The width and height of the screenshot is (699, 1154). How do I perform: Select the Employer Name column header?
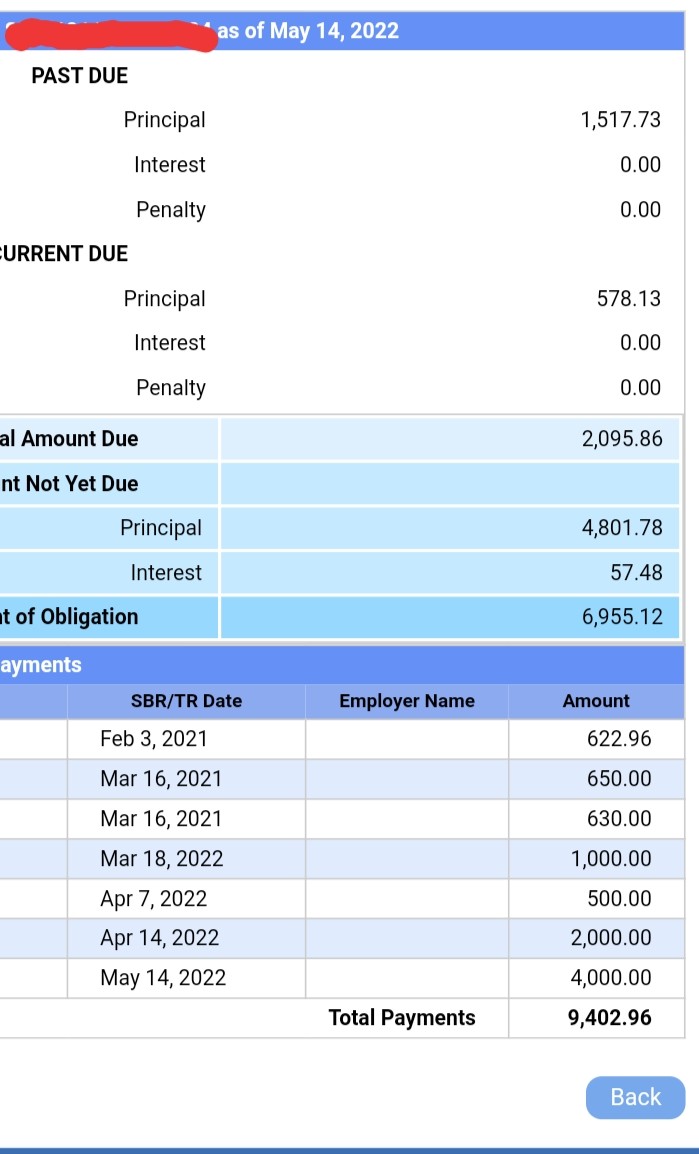pos(407,701)
